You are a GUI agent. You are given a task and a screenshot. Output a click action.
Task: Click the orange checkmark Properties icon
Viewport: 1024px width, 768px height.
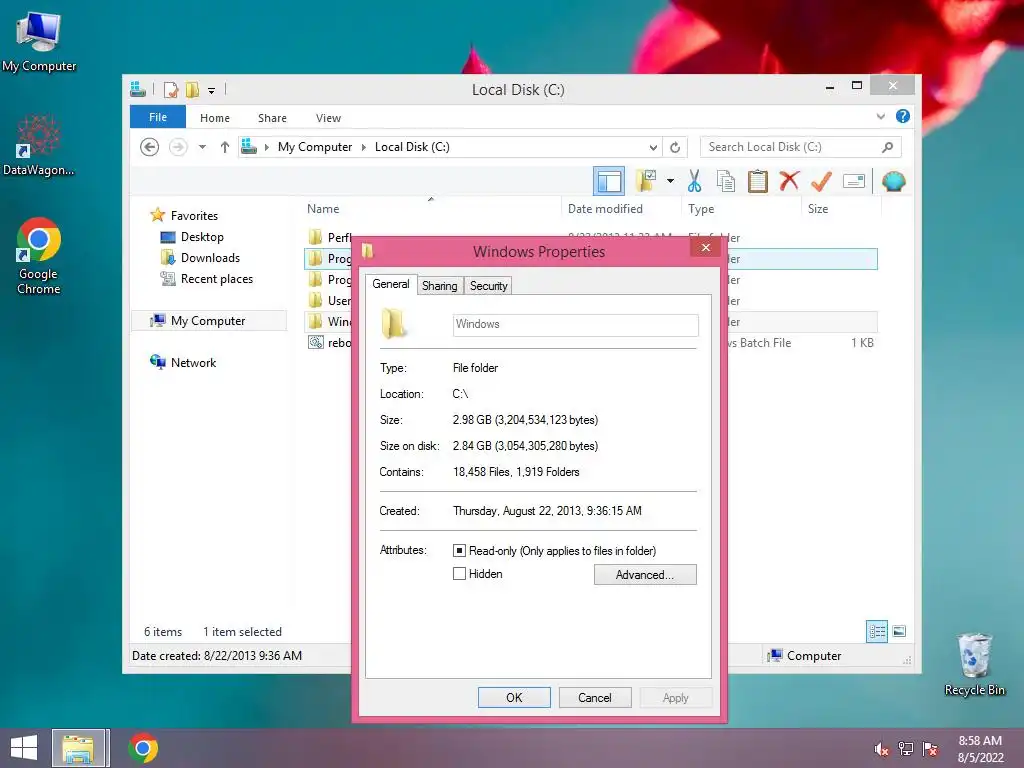(821, 181)
